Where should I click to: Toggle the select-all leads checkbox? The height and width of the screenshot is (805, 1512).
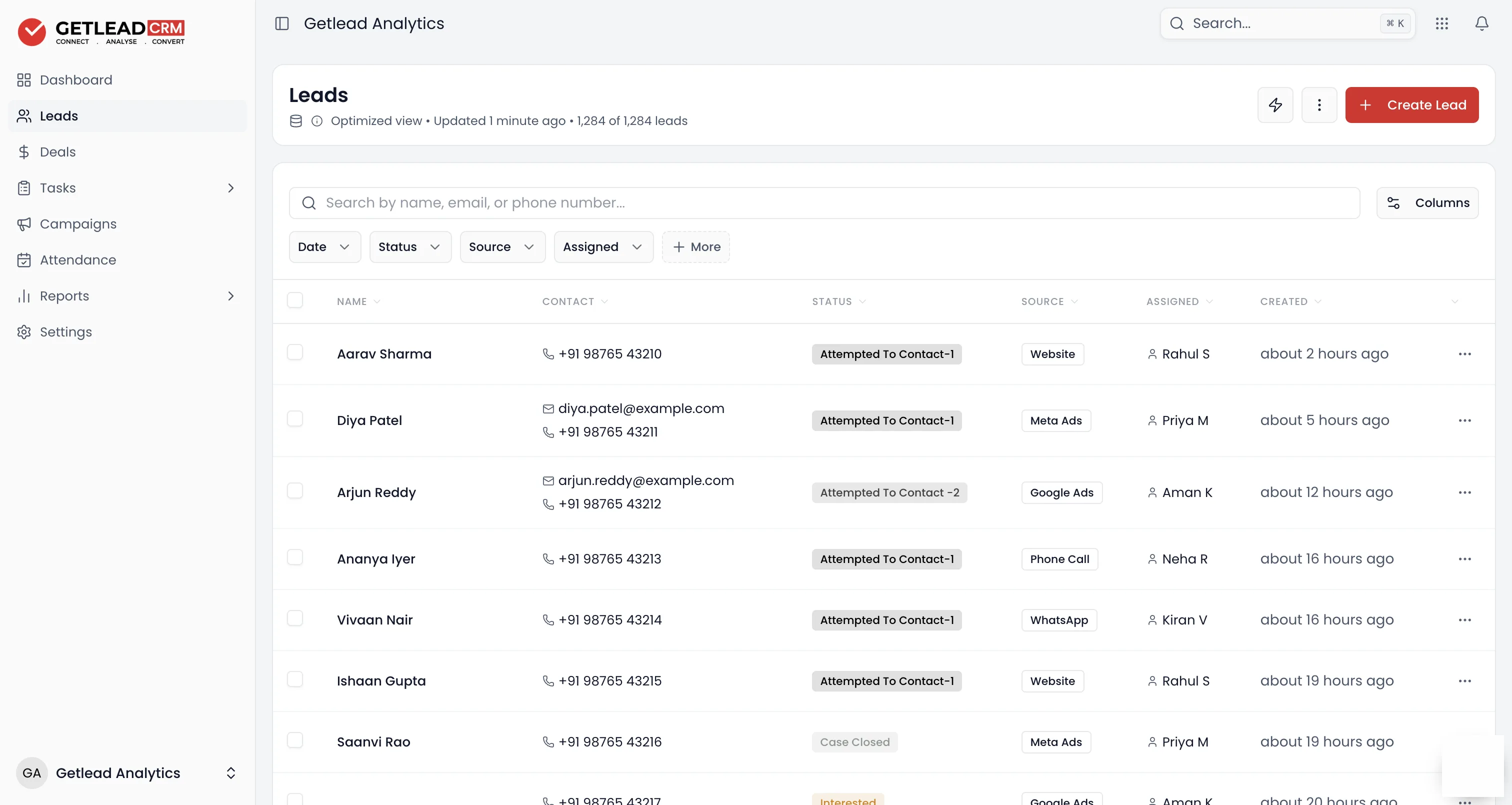coord(294,300)
